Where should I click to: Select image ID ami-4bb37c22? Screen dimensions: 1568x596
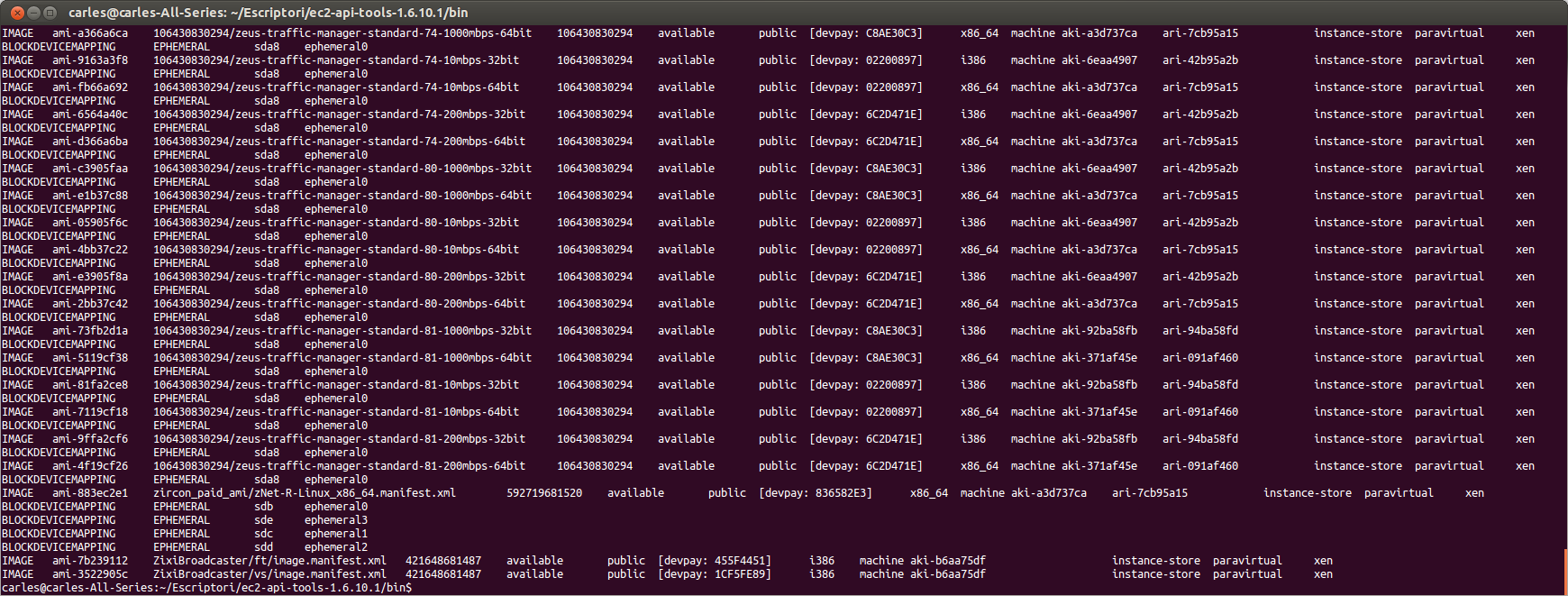click(90, 250)
